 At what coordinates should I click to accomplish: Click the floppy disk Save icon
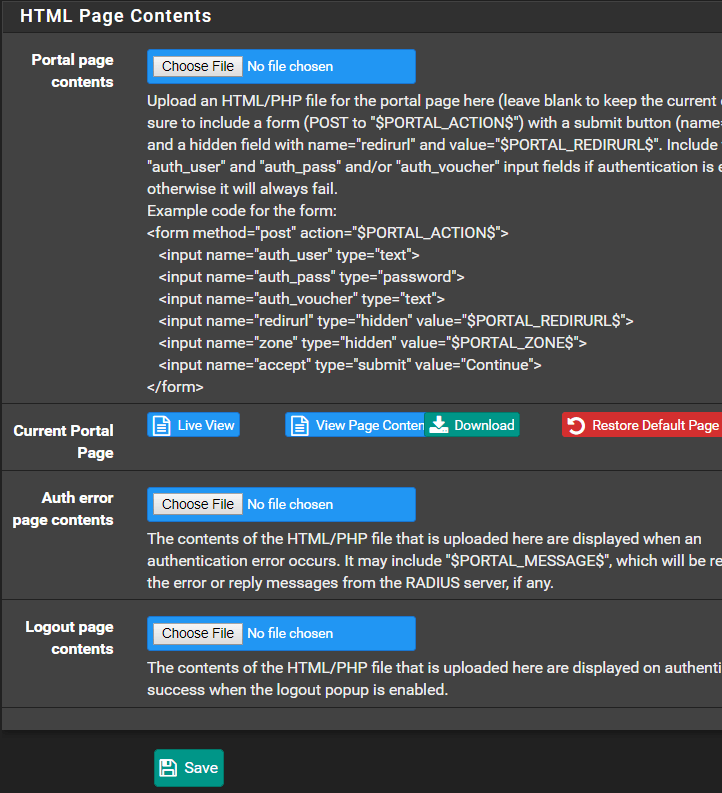[x=169, y=768]
